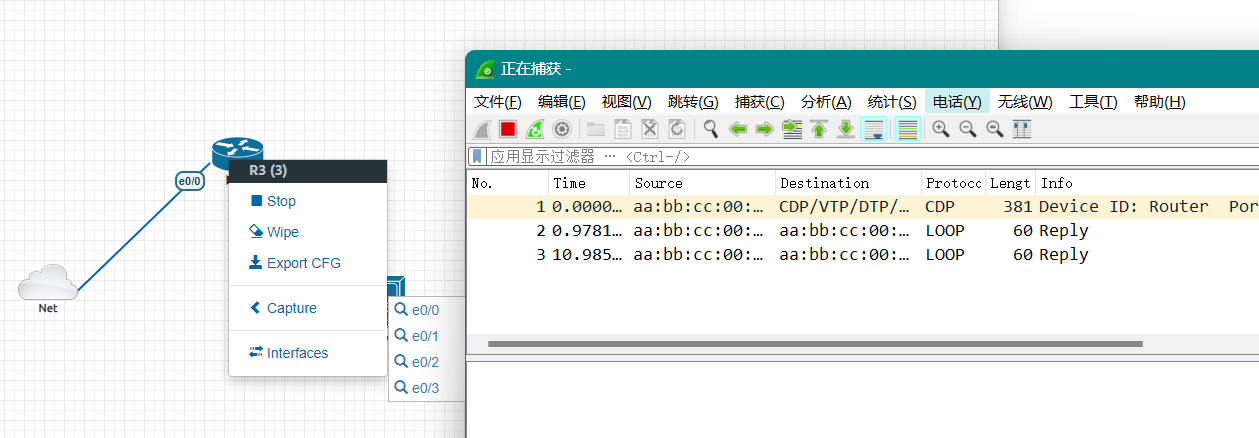Open the 帮助(H) menu
Image resolution: width=1259 pixels, height=438 pixels.
(1159, 102)
